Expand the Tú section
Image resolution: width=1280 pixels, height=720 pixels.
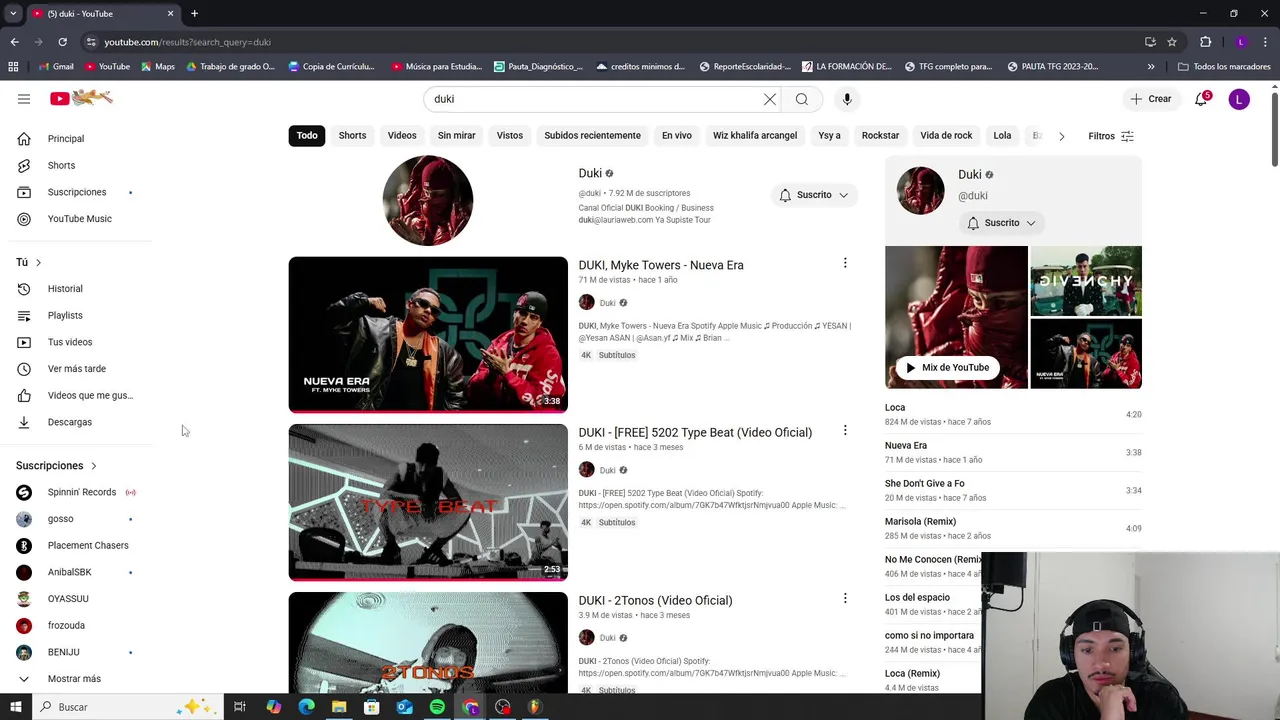[29, 262]
